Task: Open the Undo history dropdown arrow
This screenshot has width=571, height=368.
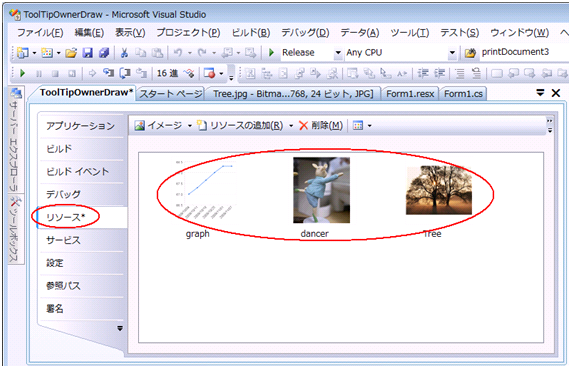Action: (190, 53)
